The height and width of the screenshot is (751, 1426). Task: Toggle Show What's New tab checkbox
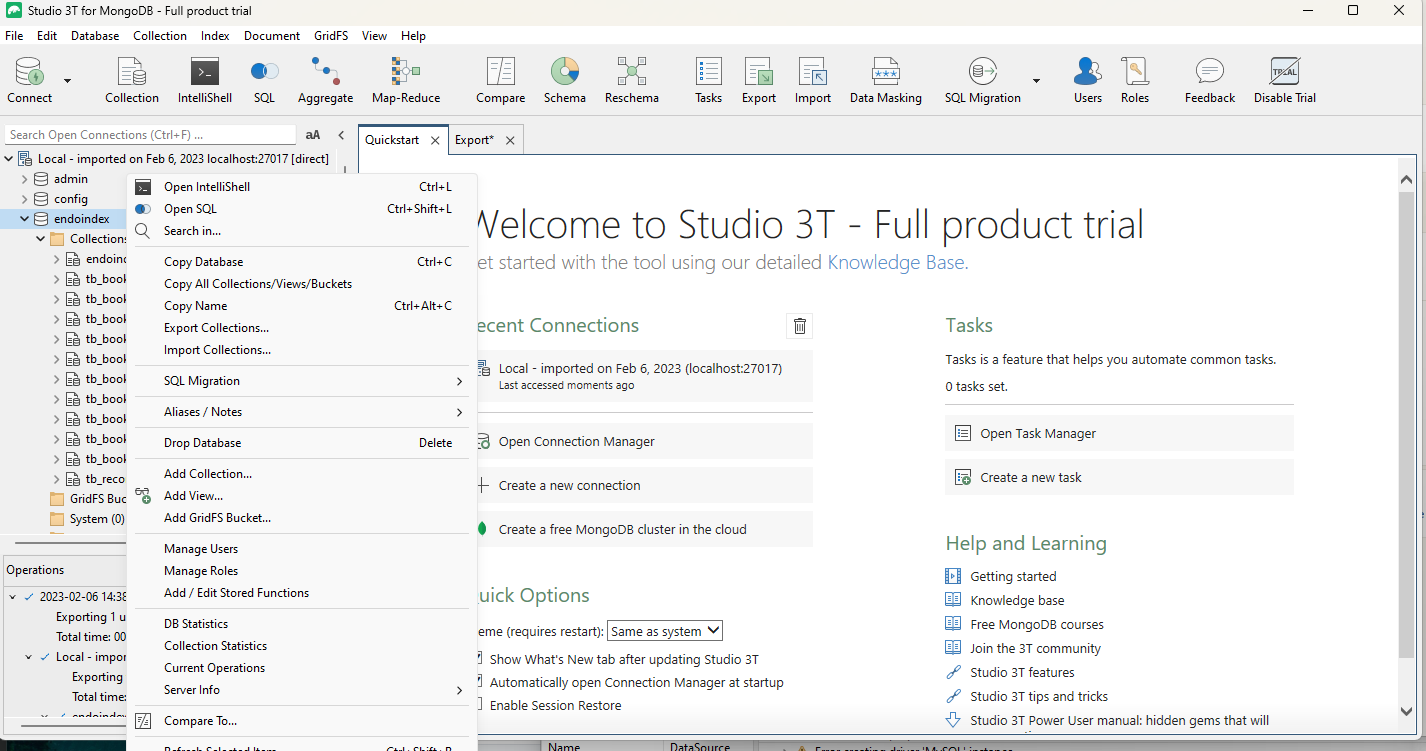coord(479,659)
